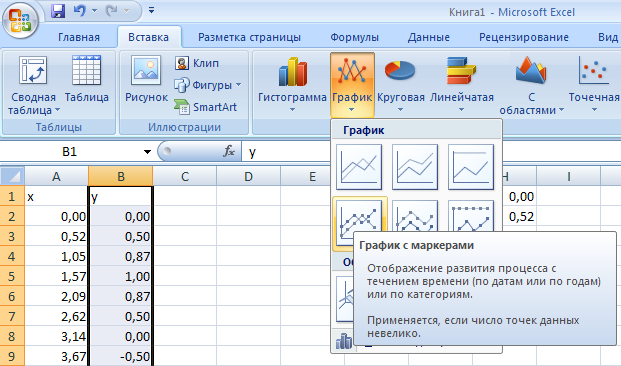The height and width of the screenshot is (366, 621).
Task: Expand the Name Box dropdown arrow
Action: (x=147, y=152)
